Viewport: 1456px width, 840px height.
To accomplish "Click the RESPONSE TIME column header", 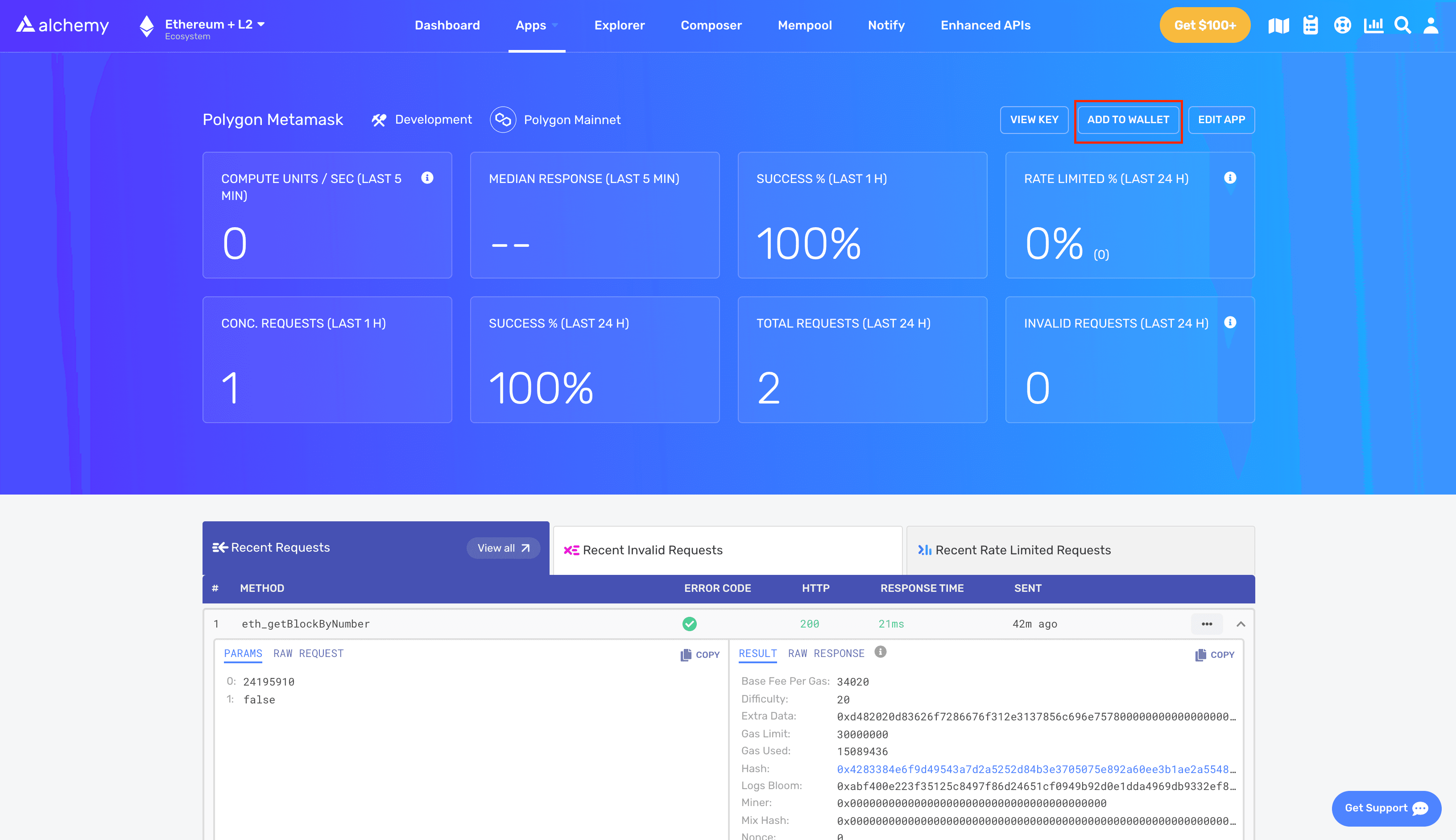I will [x=922, y=588].
